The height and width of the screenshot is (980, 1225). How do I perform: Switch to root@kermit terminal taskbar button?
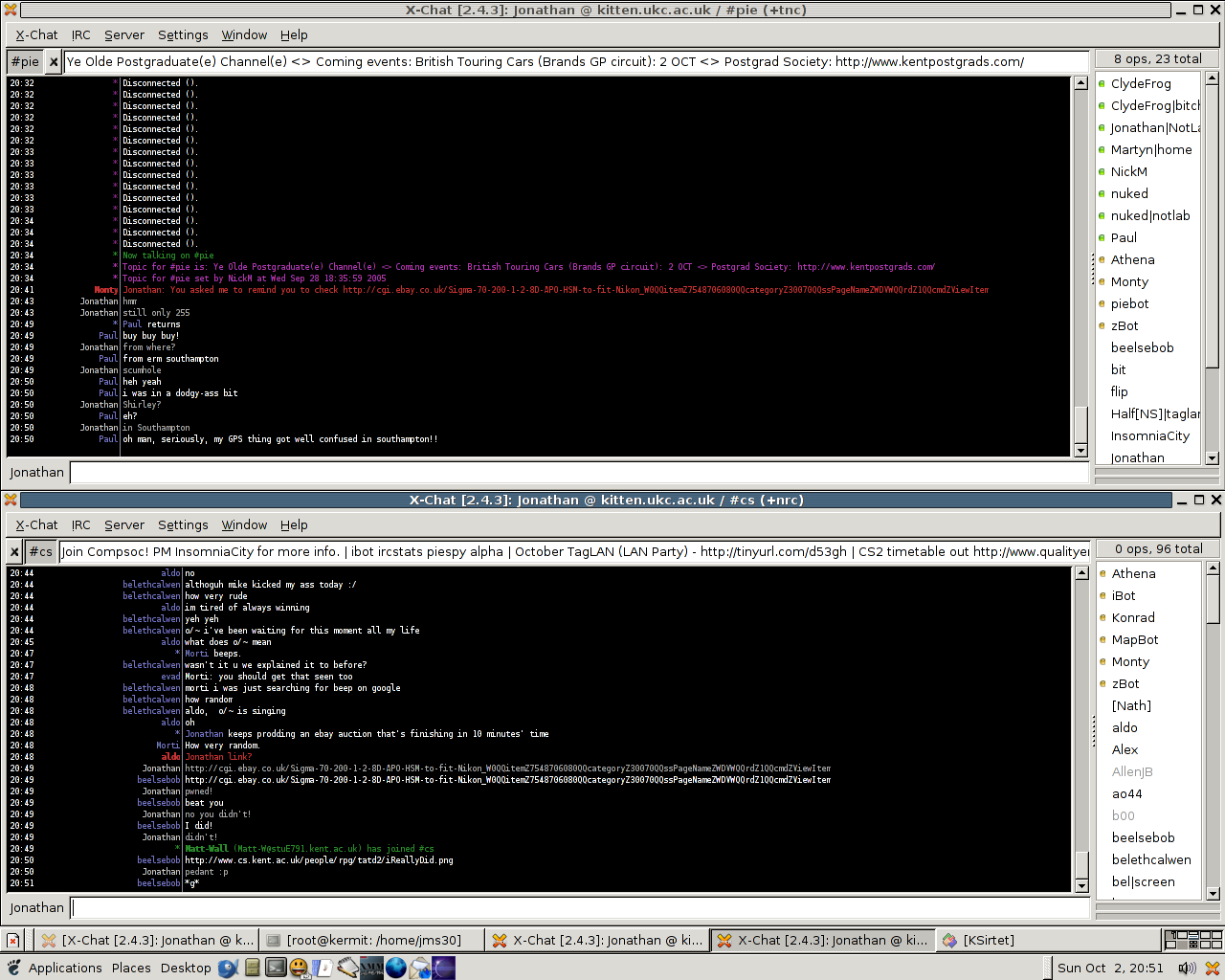(372, 940)
